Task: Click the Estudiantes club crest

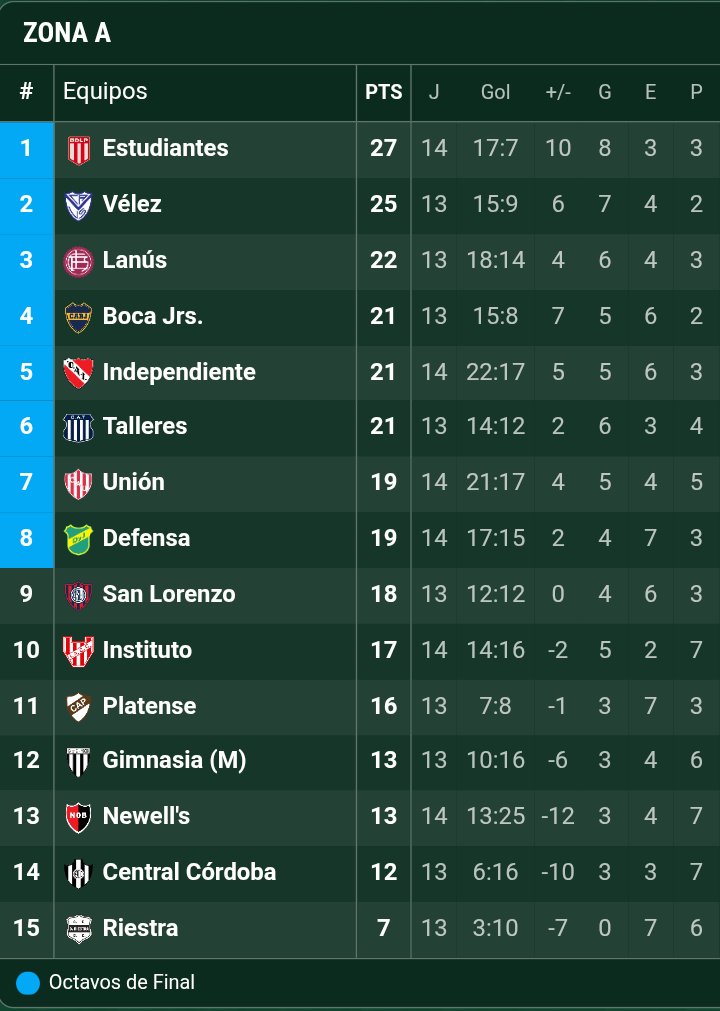Action: (x=78, y=149)
